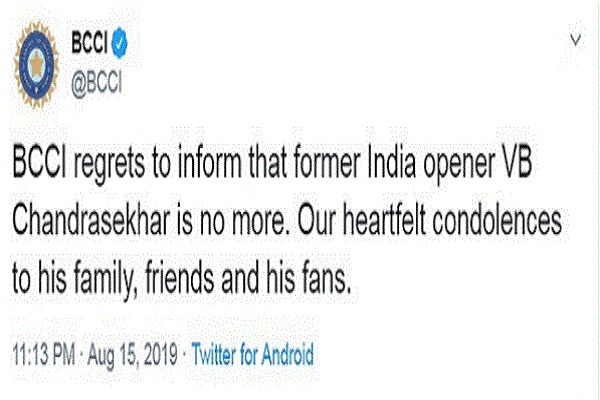Click the Aug 15, 2019 date
Screen dimensions: 600x400
(x=132, y=355)
